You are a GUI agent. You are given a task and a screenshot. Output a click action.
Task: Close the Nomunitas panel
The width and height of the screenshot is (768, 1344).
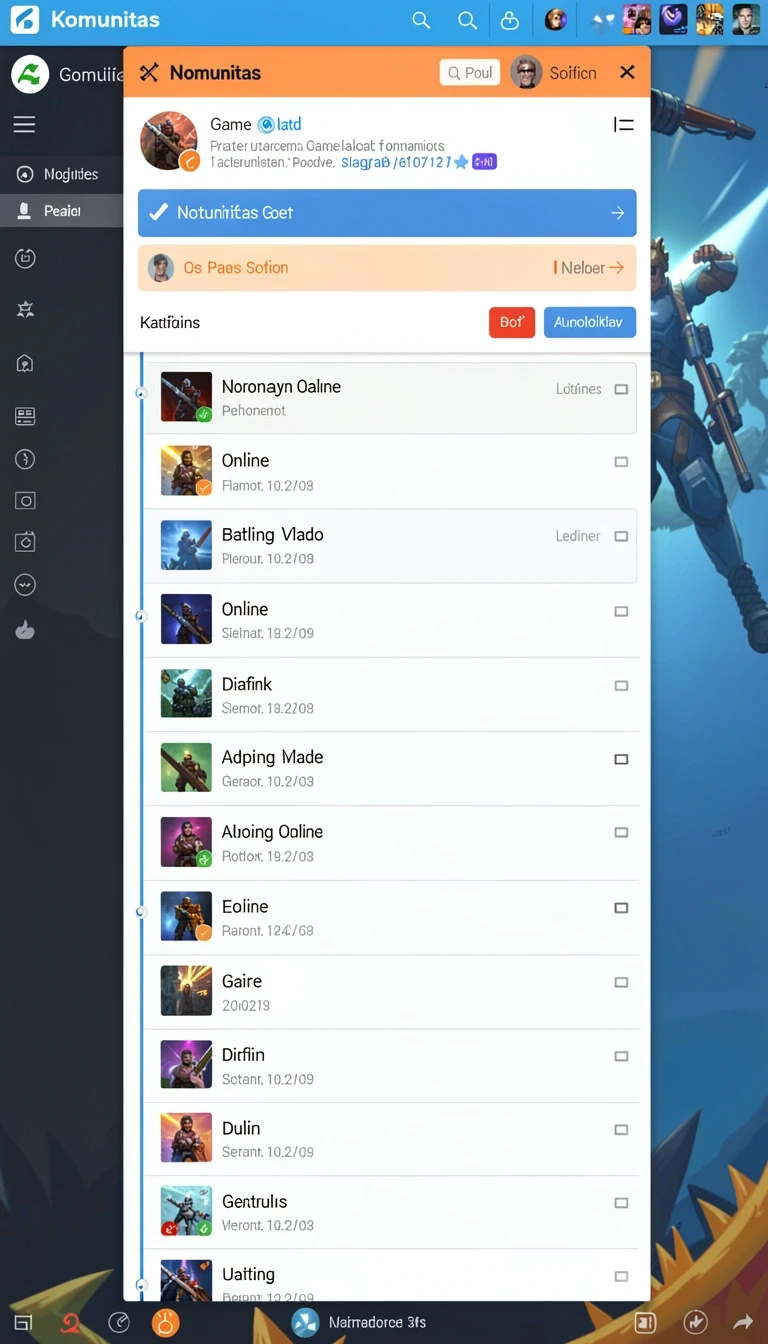point(627,72)
